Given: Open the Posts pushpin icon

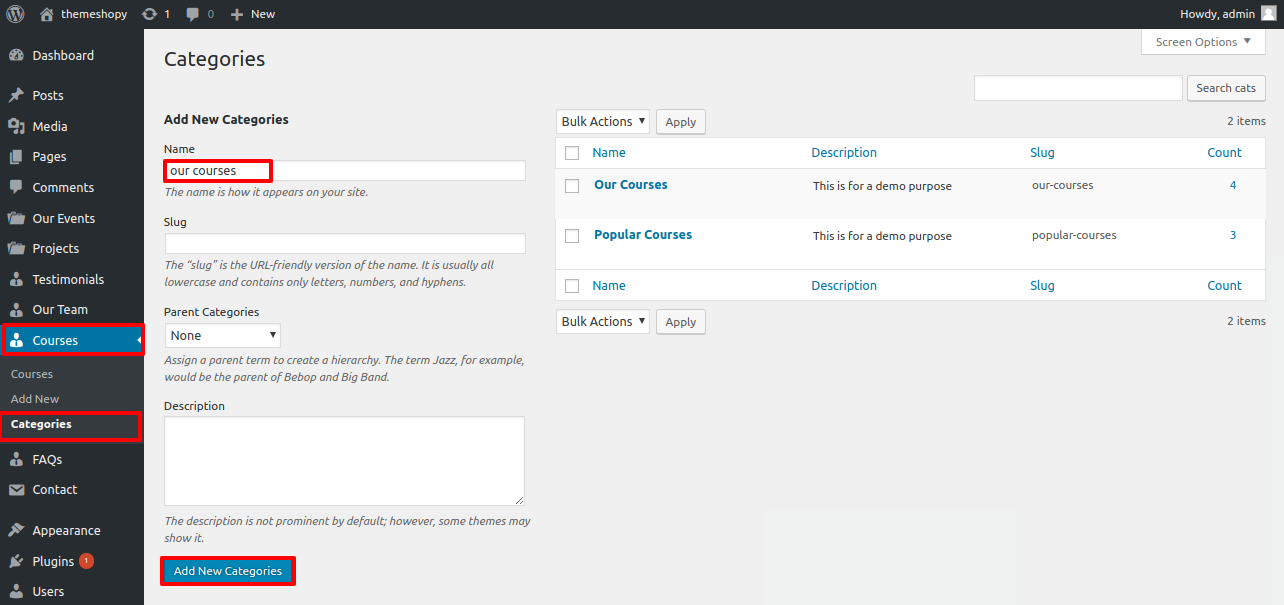Looking at the screenshot, I should [16, 96].
